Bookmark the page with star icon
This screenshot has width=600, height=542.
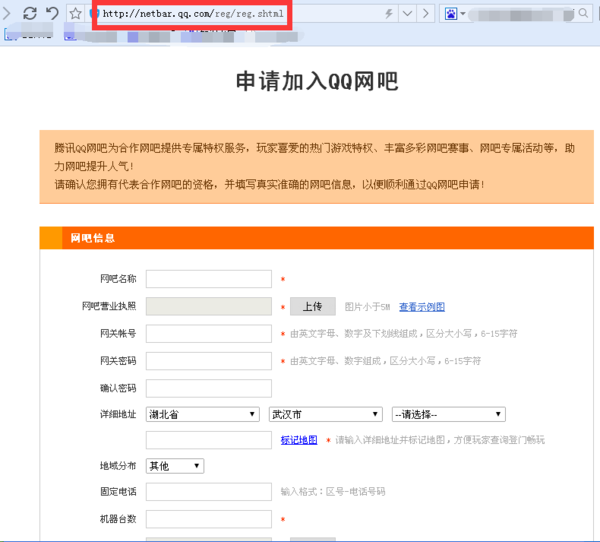click(x=75, y=14)
